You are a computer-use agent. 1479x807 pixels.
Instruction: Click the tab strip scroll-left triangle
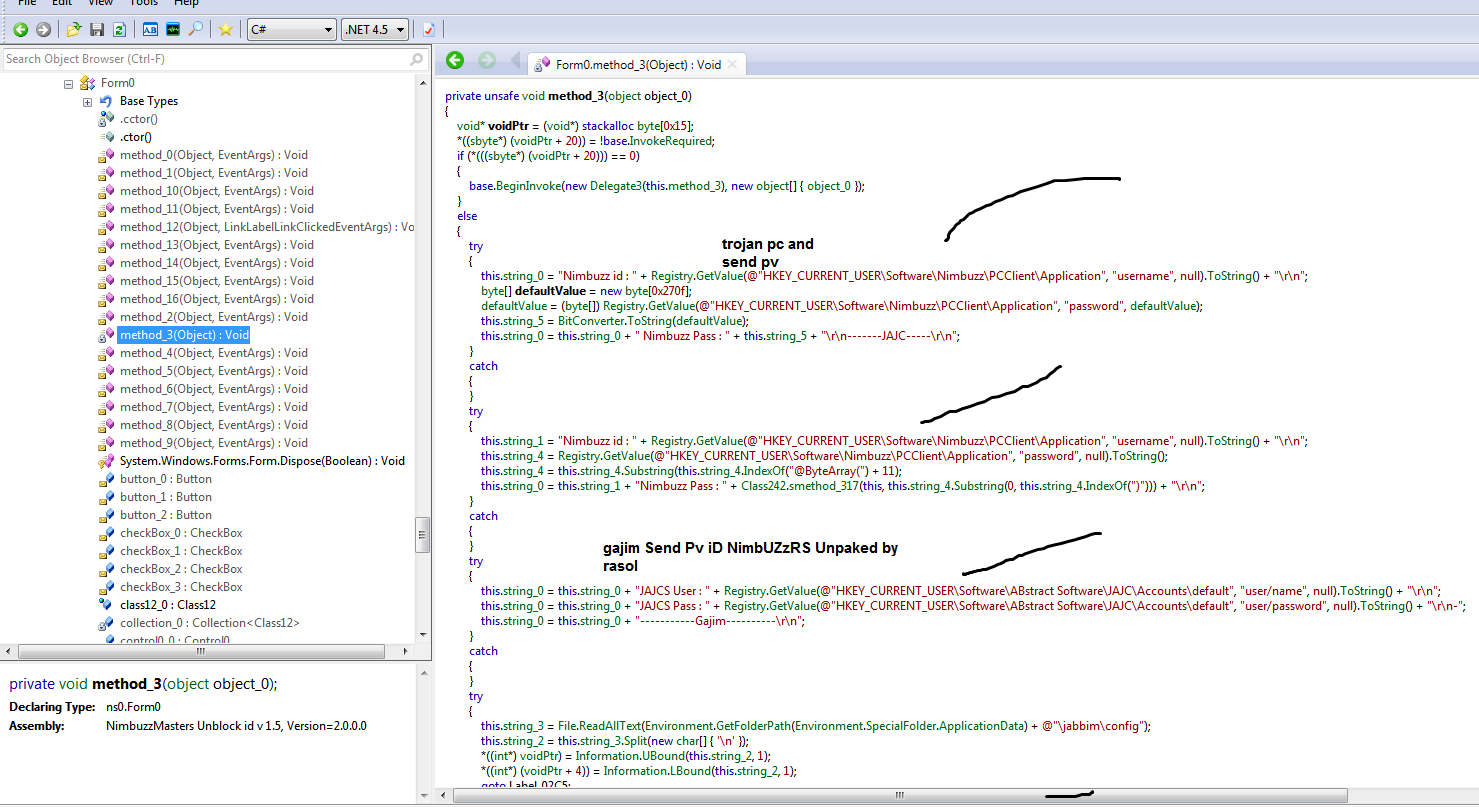pyautogui.click(x=516, y=62)
